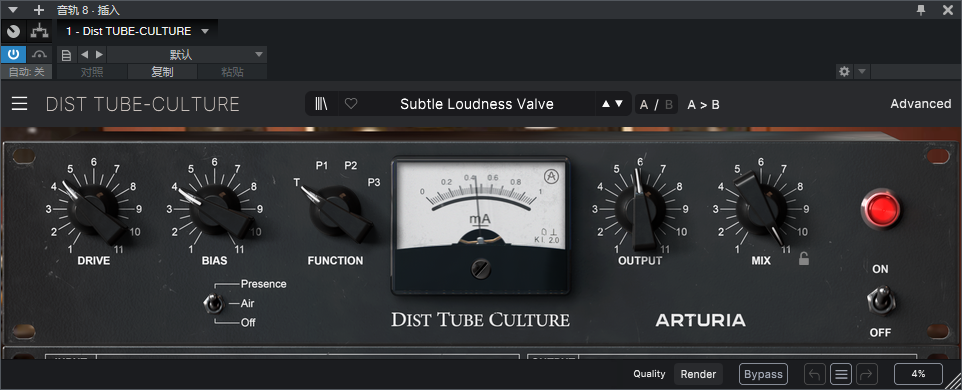This screenshot has width=962, height=390.
Task: Open the Subtle Loudness Valve preset name
Action: (477, 104)
